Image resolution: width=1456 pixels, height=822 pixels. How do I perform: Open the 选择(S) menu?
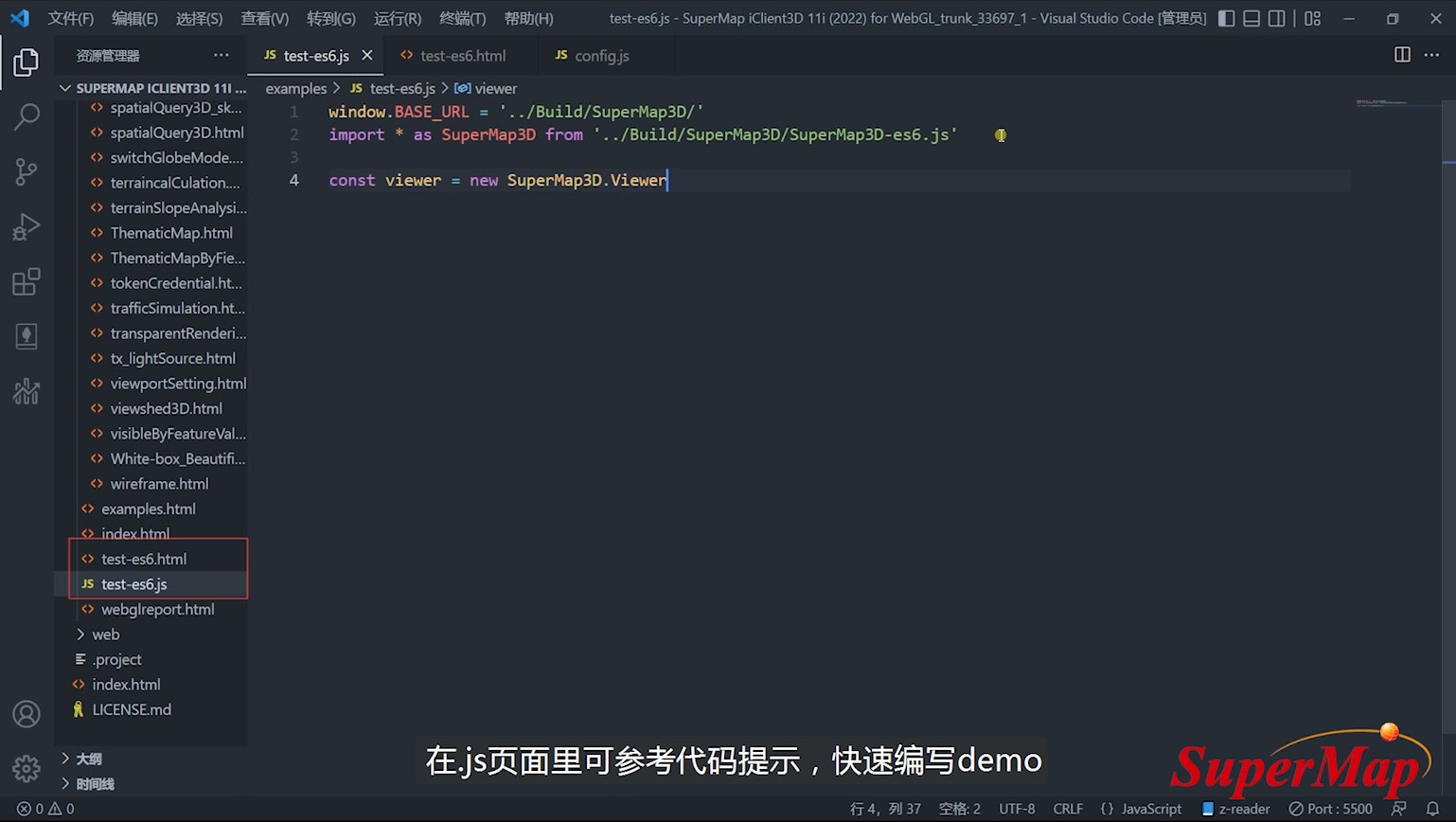tap(199, 18)
